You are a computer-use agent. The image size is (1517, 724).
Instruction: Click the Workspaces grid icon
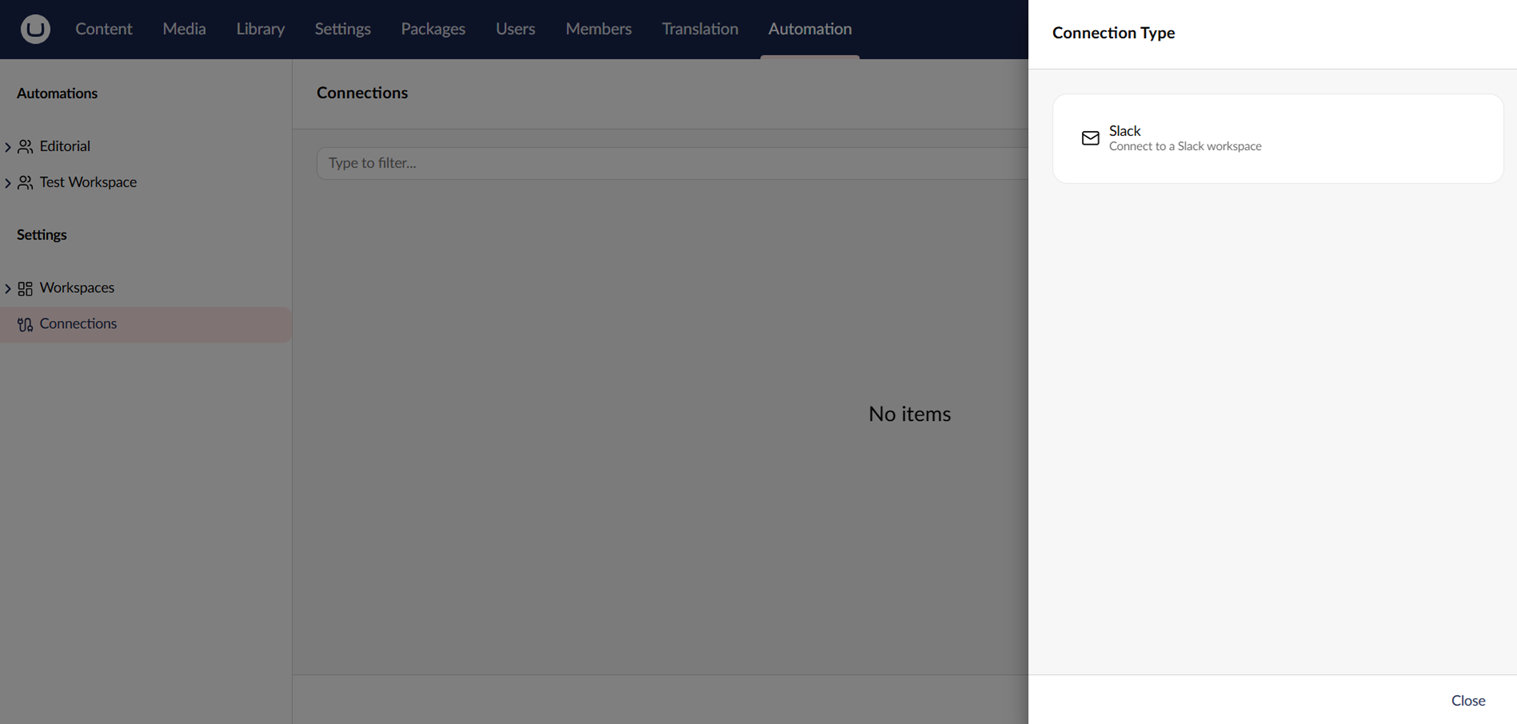pyautogui.click(x=25, y=289)
